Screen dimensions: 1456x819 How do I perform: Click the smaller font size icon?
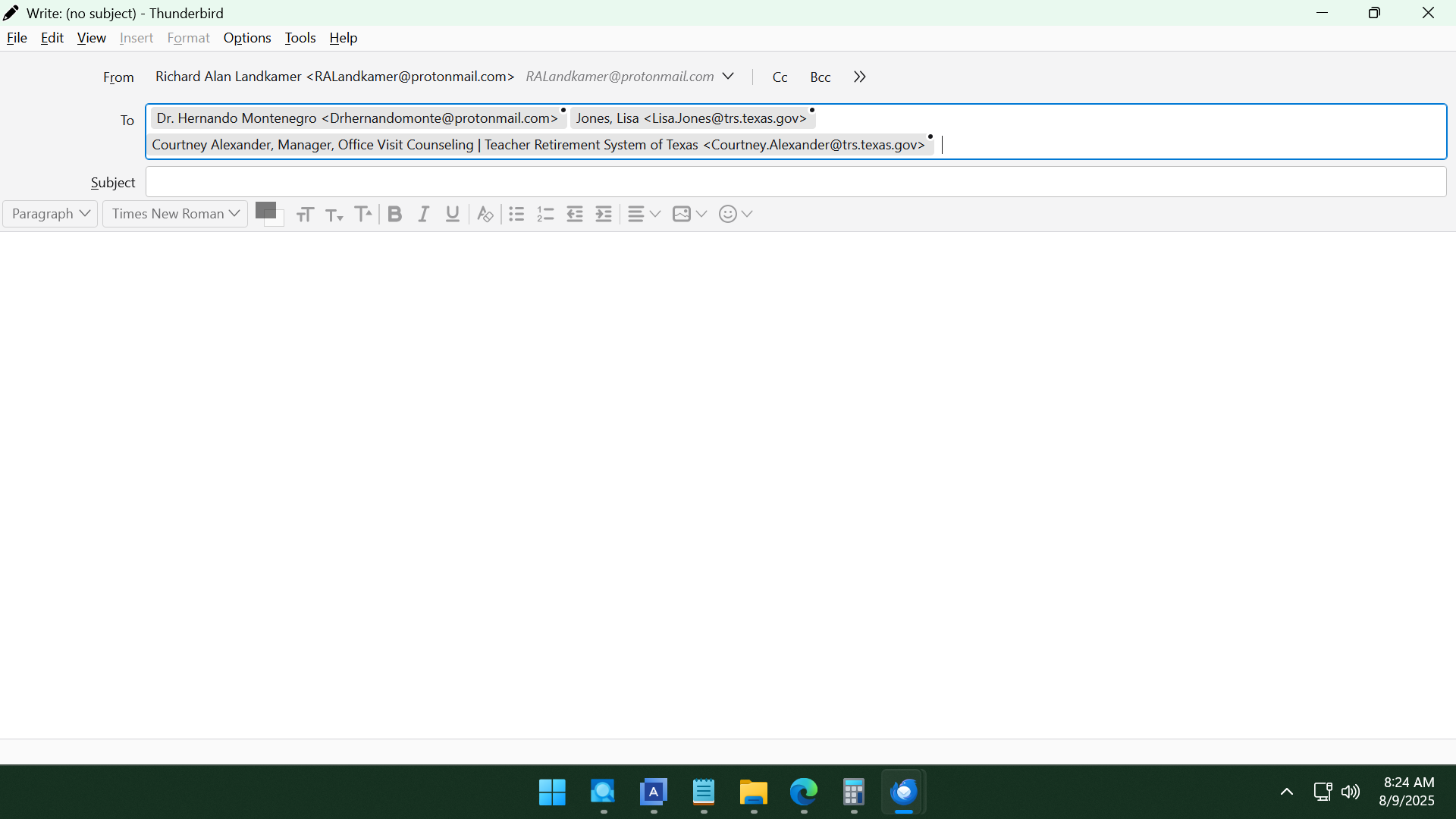coord(334,215)
